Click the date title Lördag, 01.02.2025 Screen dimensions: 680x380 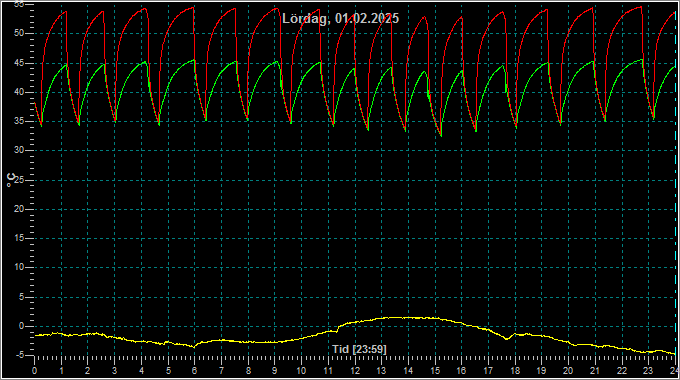(340, 19)
